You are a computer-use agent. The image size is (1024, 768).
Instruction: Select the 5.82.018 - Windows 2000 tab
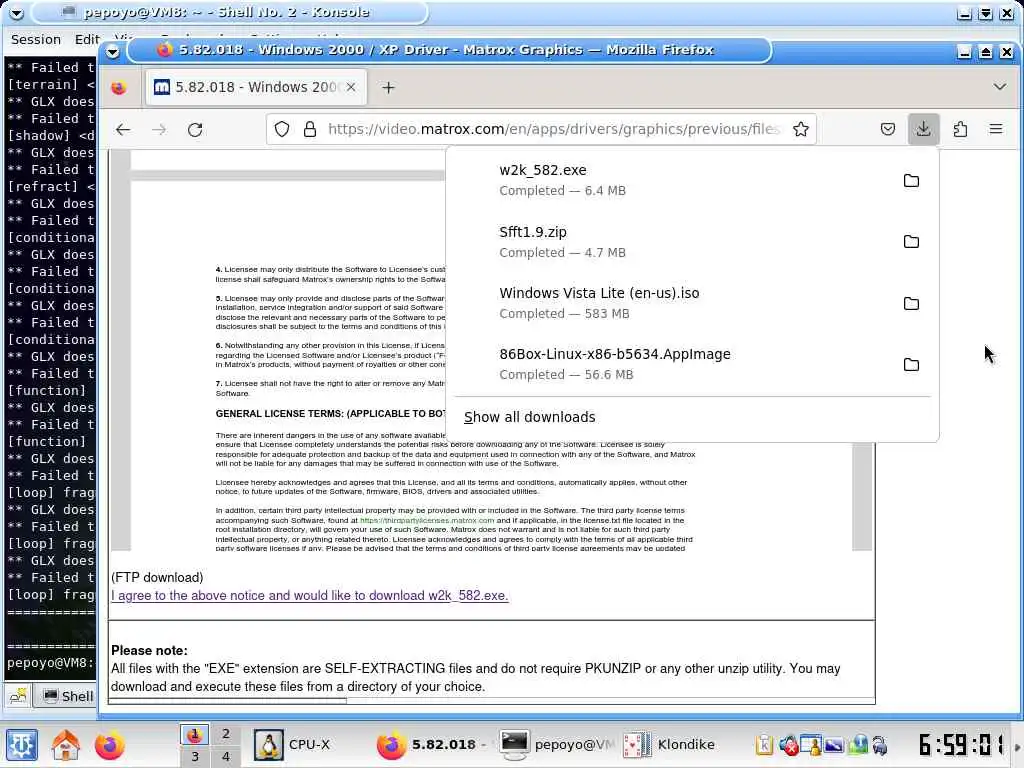(256, 87)
